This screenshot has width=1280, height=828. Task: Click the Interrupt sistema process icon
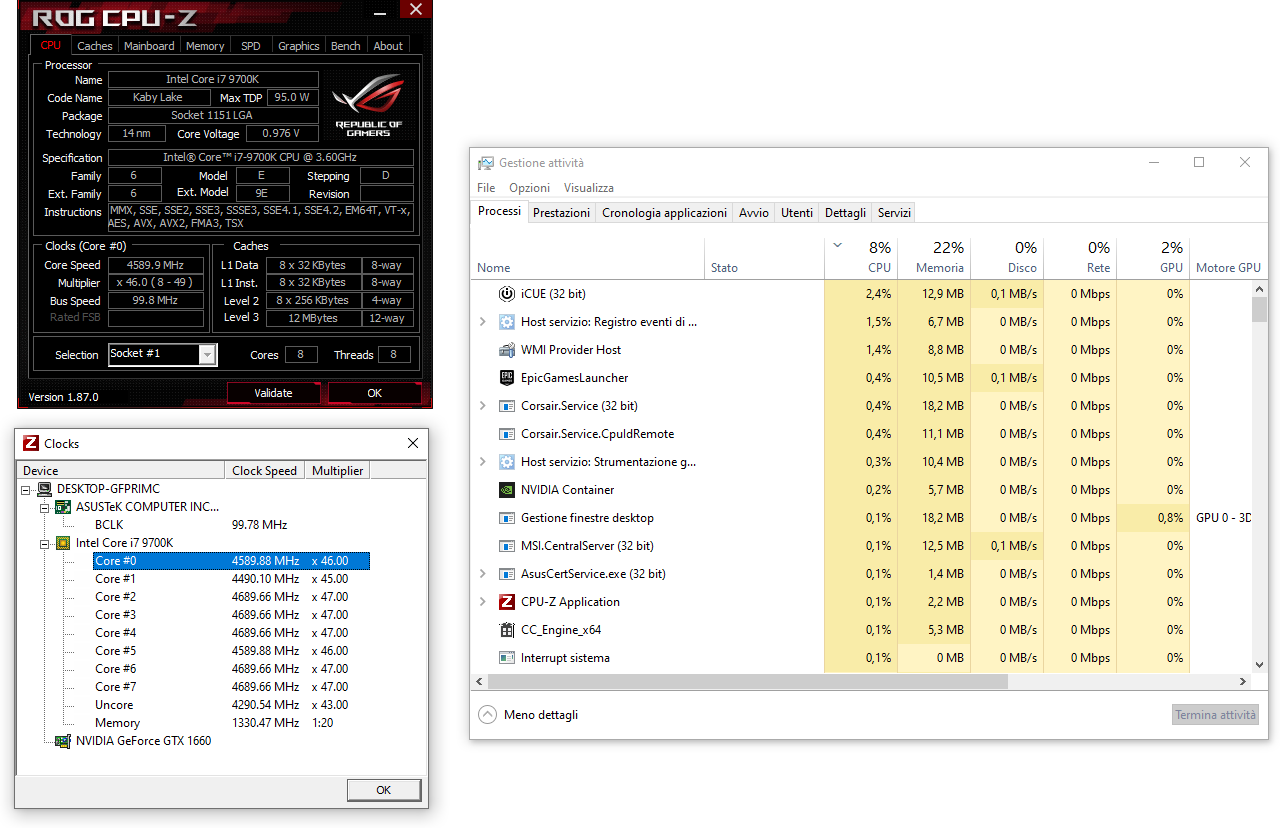point(508,657)
